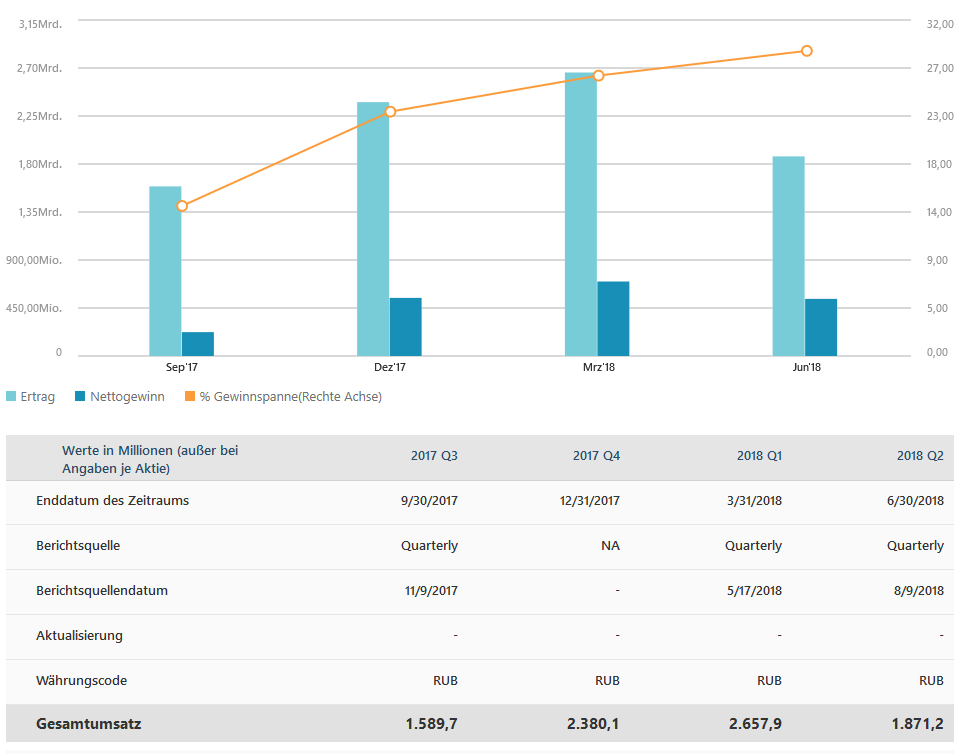Toggle the % Gewinnspanne legend entry
The height and width of the screenshot is (754, 961).
click(283, 396)
